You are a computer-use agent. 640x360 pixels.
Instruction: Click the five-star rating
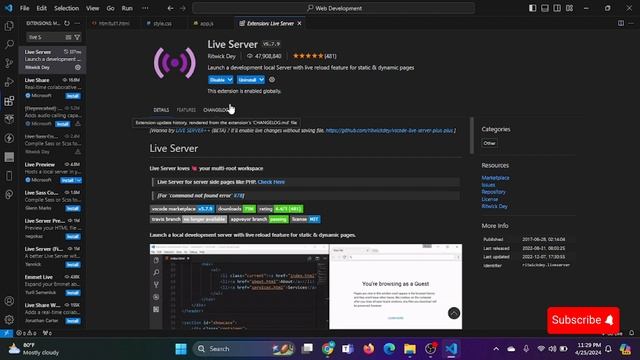308,56
